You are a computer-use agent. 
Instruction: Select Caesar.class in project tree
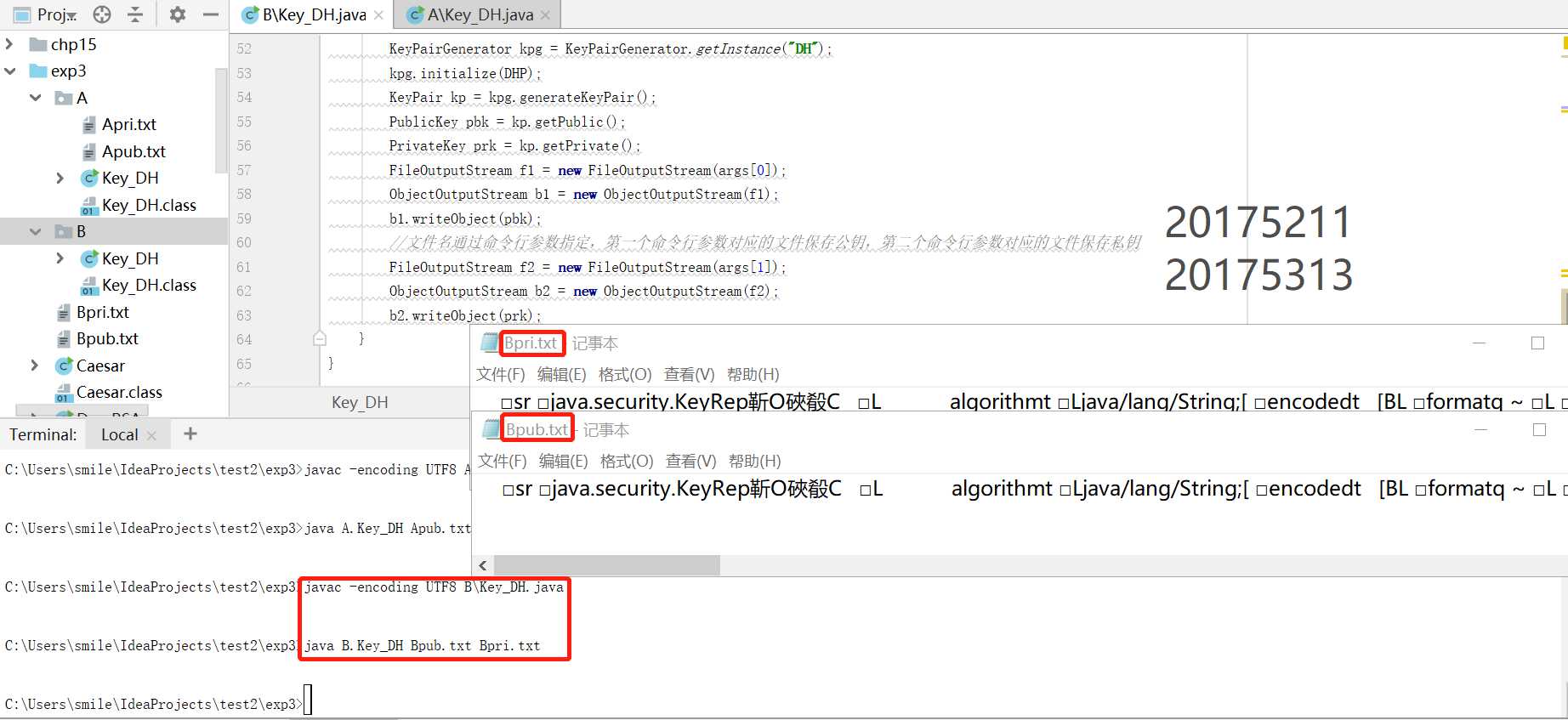[x=119, y=392]
